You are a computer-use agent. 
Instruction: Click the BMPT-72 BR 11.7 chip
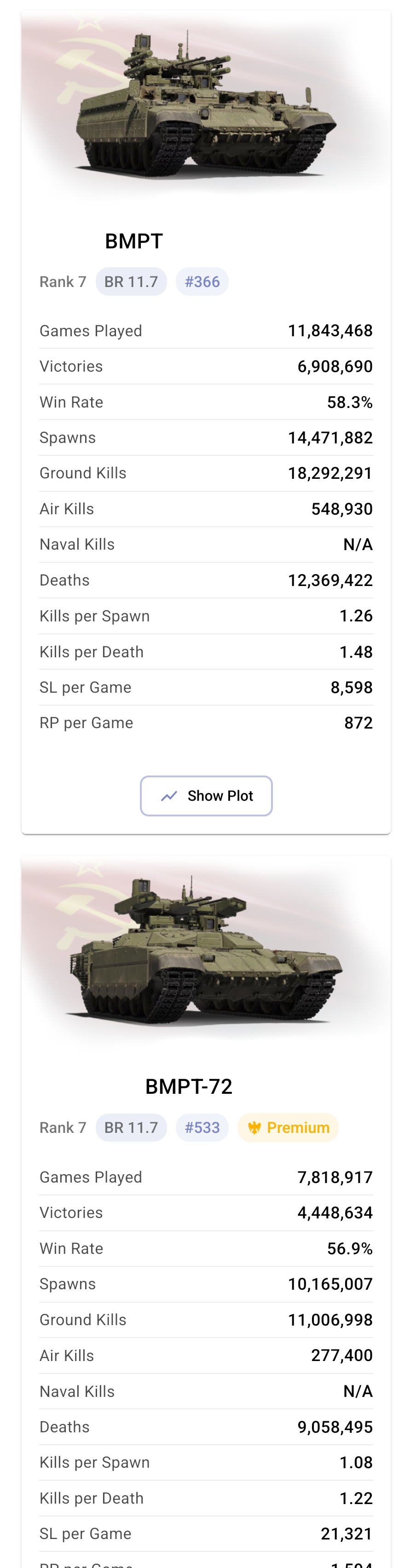pyautogui.click(x=131, y=1127)
